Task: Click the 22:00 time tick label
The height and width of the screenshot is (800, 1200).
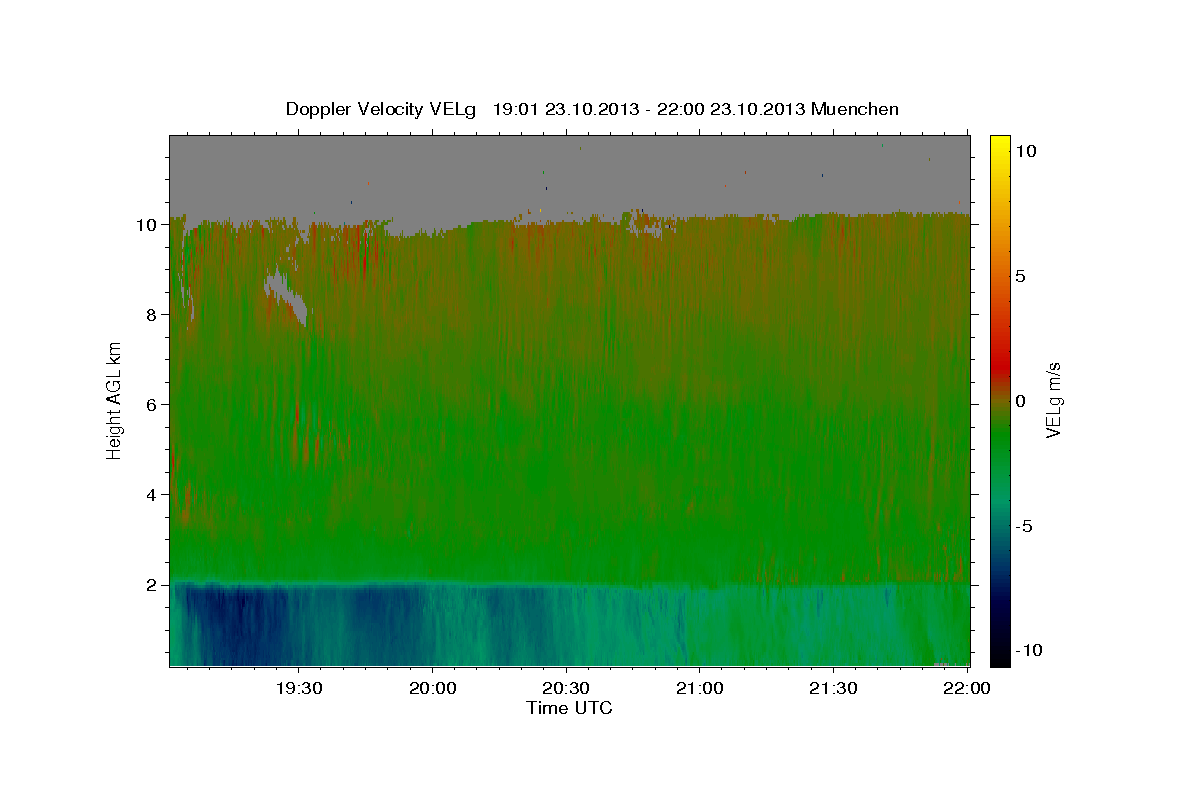Action: click(966, 689)
